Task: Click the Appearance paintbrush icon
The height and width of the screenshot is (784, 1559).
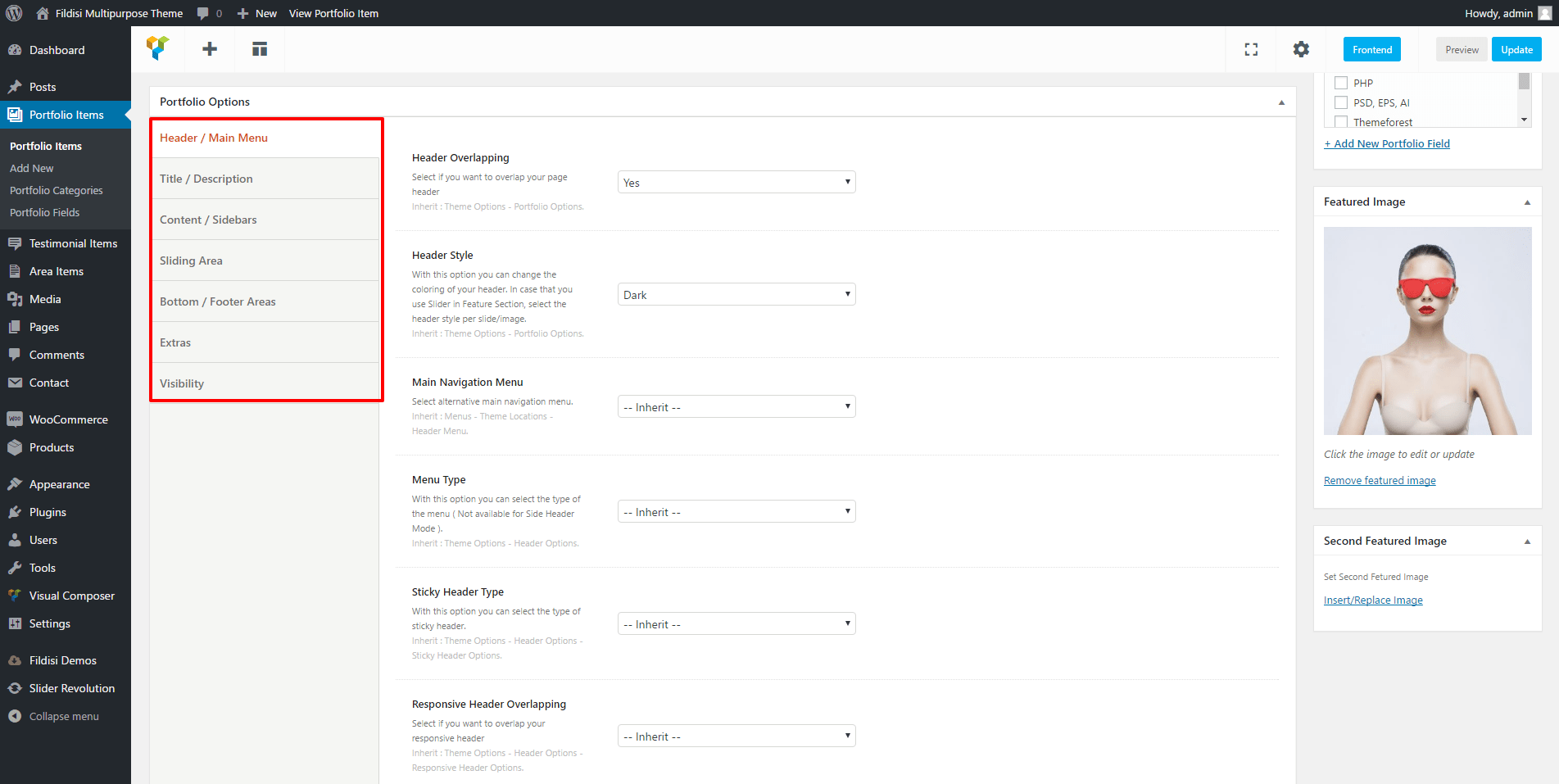Action: pyautogui.click(x=15, y=484)
